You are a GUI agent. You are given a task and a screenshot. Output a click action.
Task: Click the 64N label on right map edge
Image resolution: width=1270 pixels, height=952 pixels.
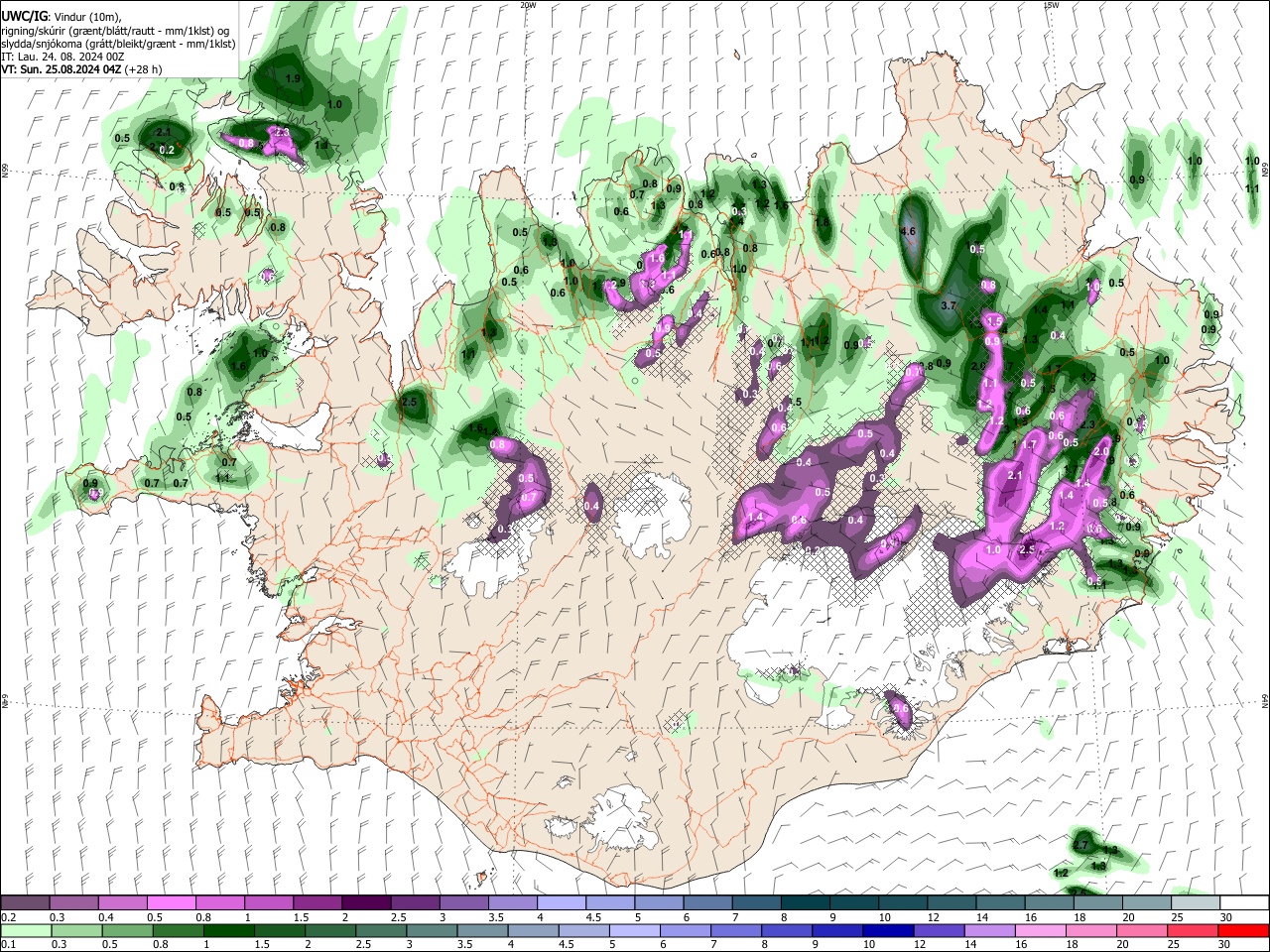tap(1265, 699)
